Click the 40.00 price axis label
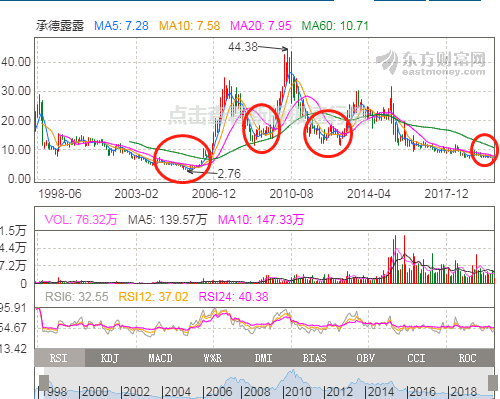This screenshot has height=399, width=500. tap(16, 62)
